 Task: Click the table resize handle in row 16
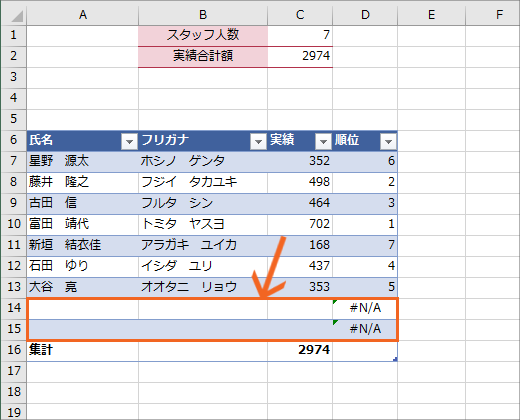point(395,359)
